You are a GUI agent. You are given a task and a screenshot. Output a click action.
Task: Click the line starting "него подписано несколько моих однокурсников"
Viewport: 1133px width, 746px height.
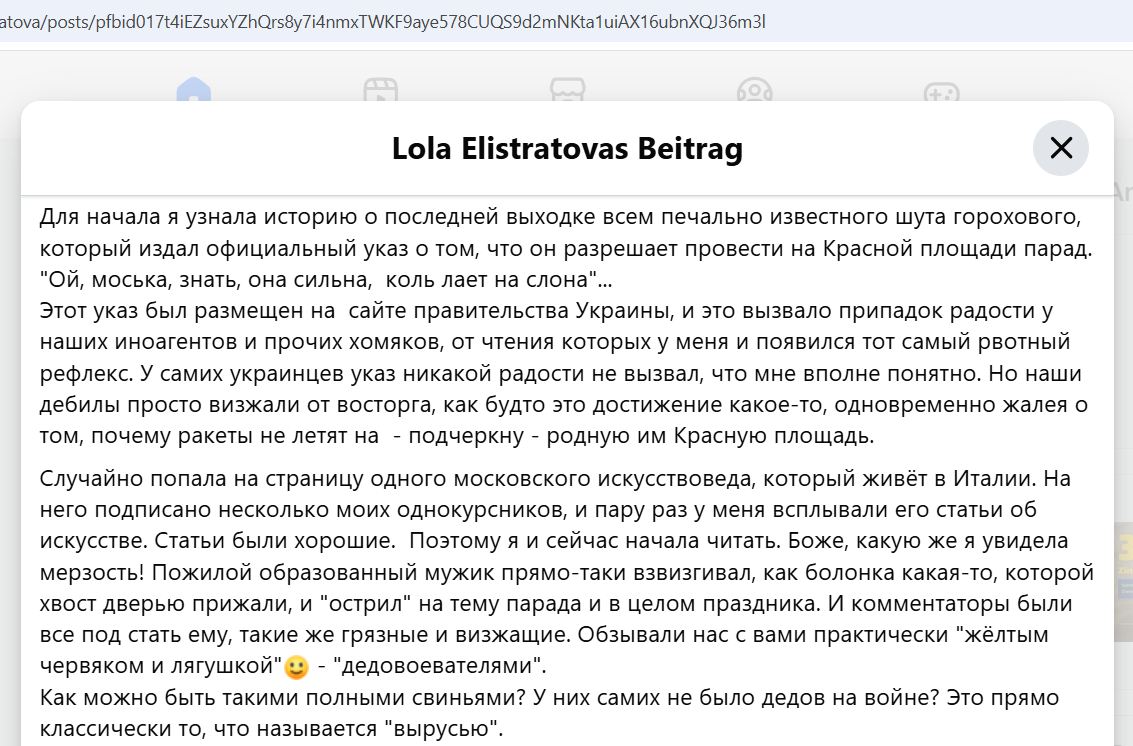(538, 510)
